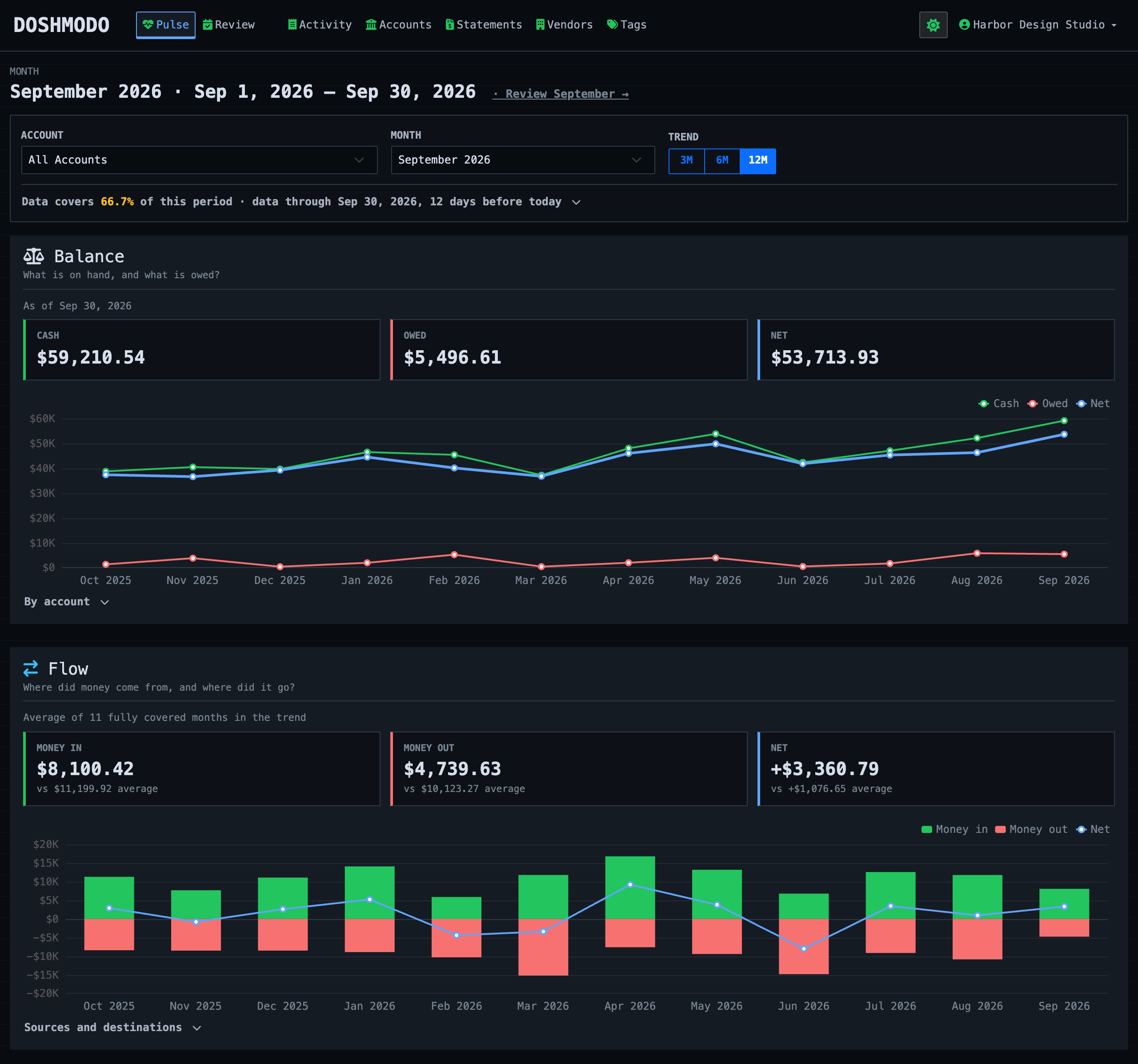The height and width of the screenshot is (1064, 1138).
Task: Toggle Net series in Flow legend
Action: coord(1093,829)
